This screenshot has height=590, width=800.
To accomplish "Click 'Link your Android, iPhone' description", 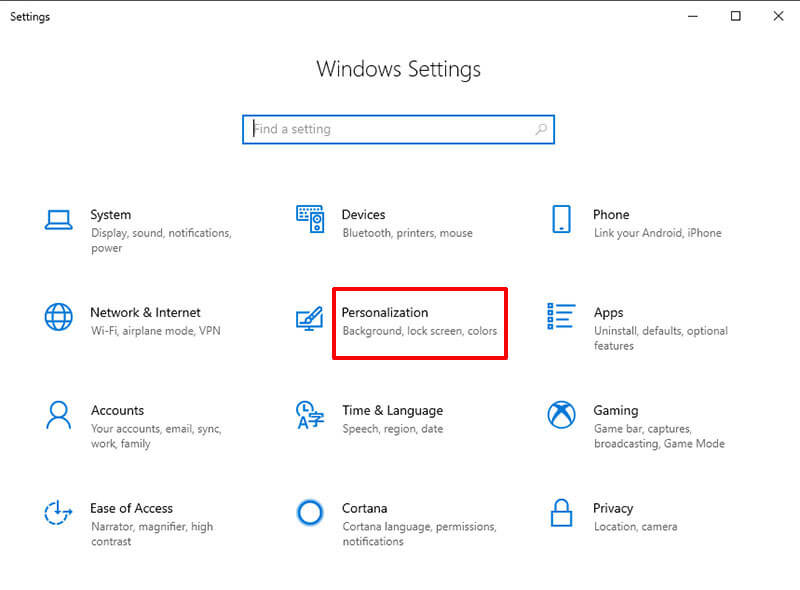I will click(658, 233).
